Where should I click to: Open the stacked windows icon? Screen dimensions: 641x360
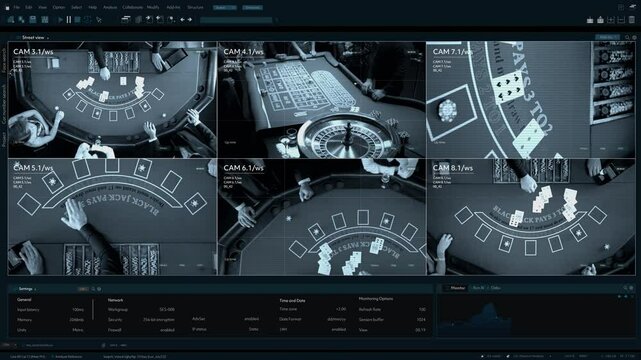point(126,19)
